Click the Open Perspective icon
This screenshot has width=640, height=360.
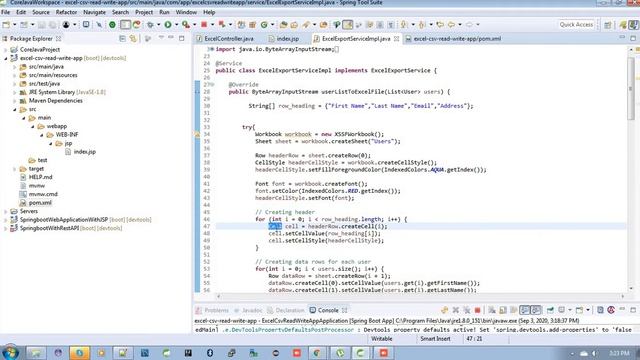coord(608,24)
